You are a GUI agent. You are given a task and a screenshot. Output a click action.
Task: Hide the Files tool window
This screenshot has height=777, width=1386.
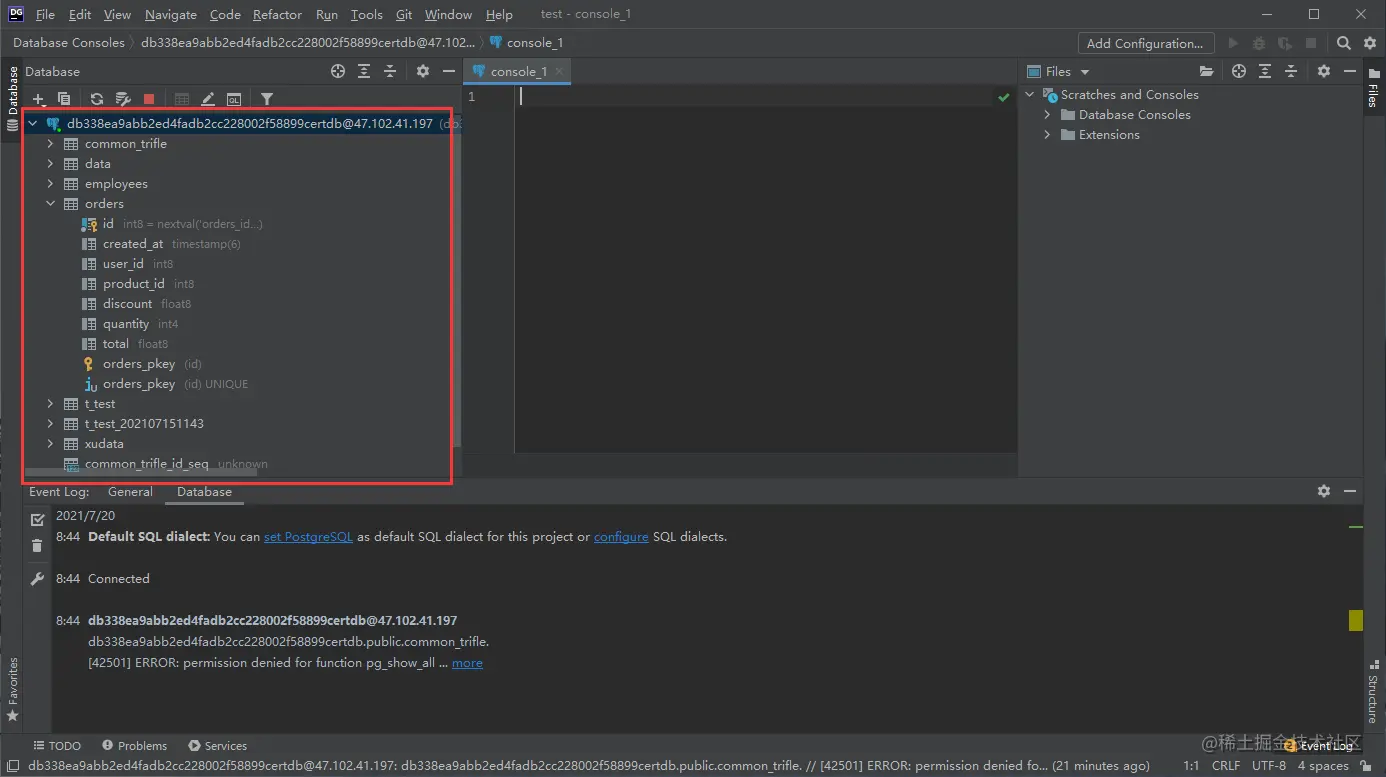[1350, 71]
